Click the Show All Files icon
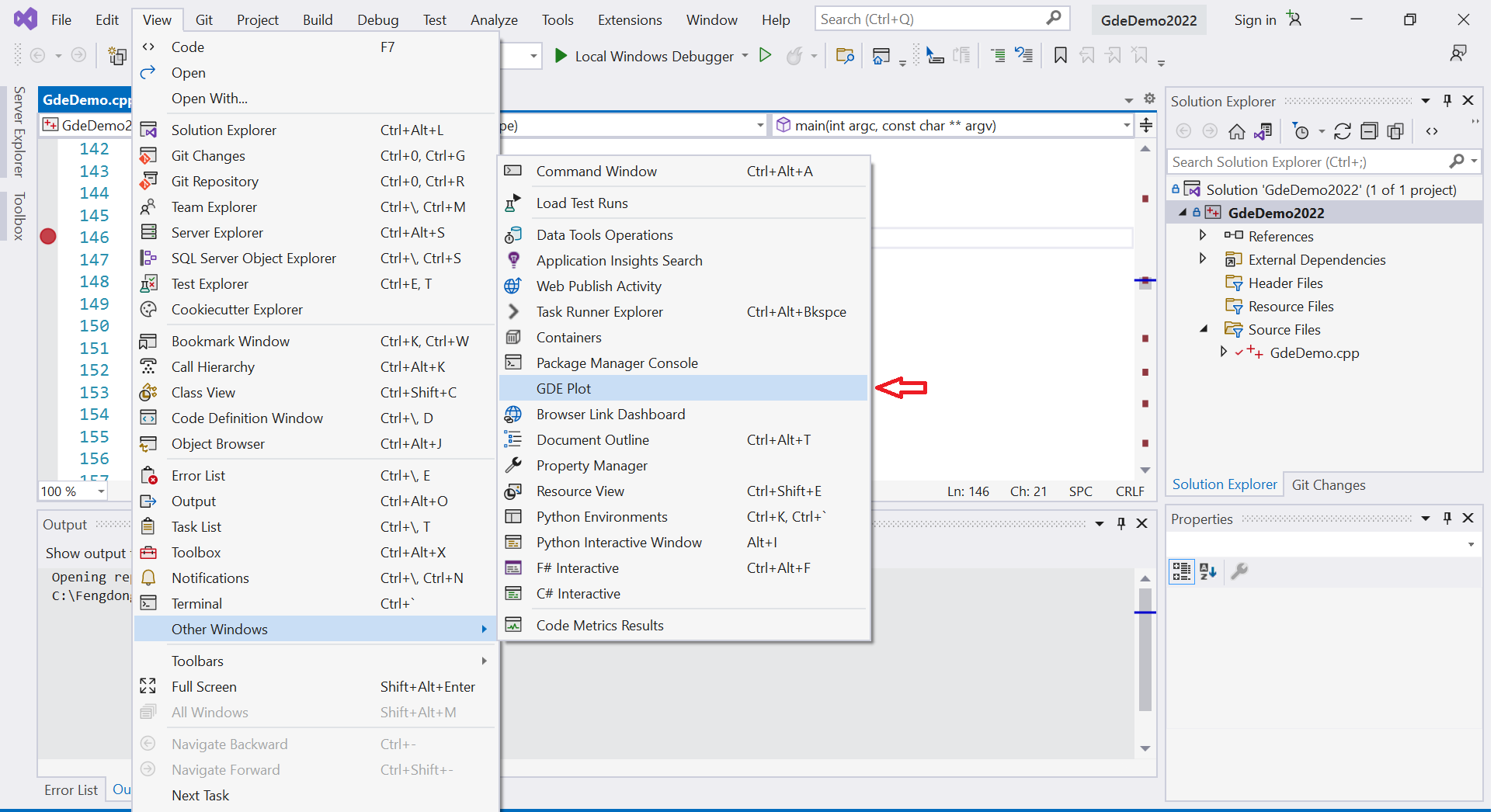This screenshot has height=812, width=1494. [1395, 131]
